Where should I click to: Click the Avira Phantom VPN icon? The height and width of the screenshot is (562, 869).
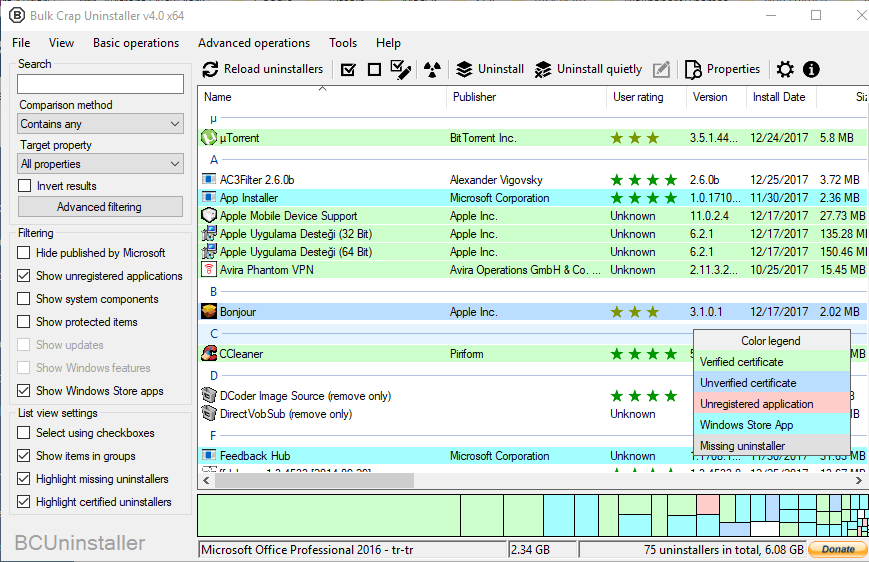(209, 270)
